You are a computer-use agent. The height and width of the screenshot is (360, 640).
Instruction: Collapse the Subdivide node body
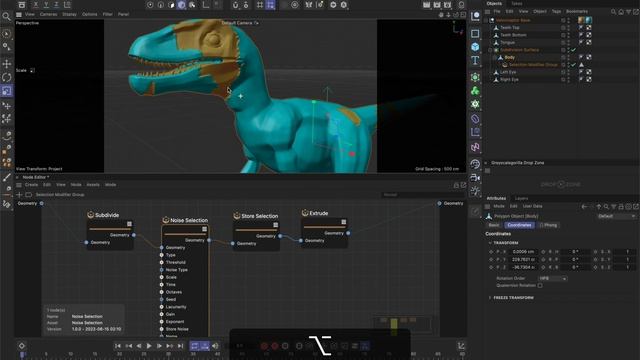[129, 224]
